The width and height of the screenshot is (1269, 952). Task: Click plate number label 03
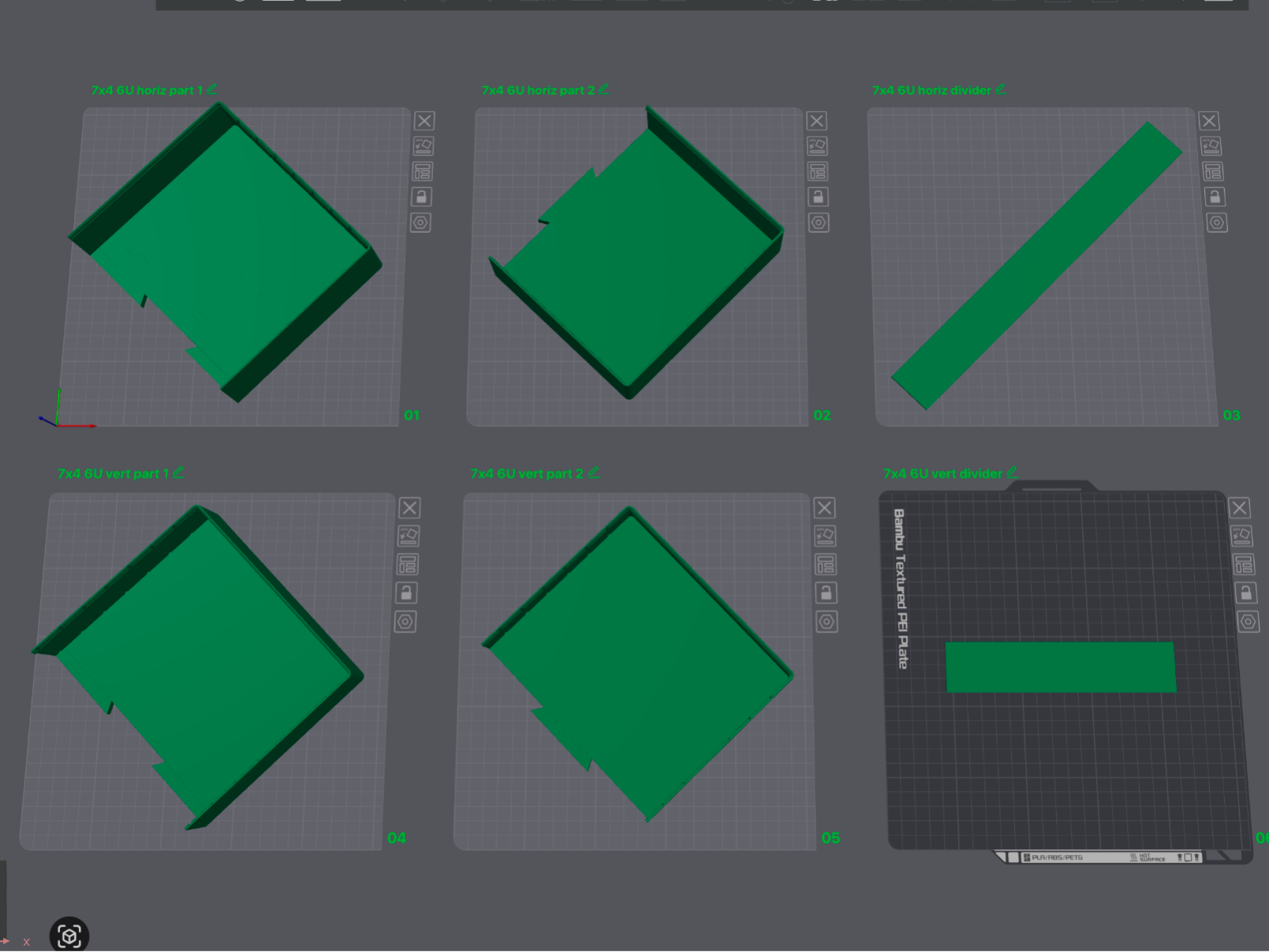click(1231, 415)
